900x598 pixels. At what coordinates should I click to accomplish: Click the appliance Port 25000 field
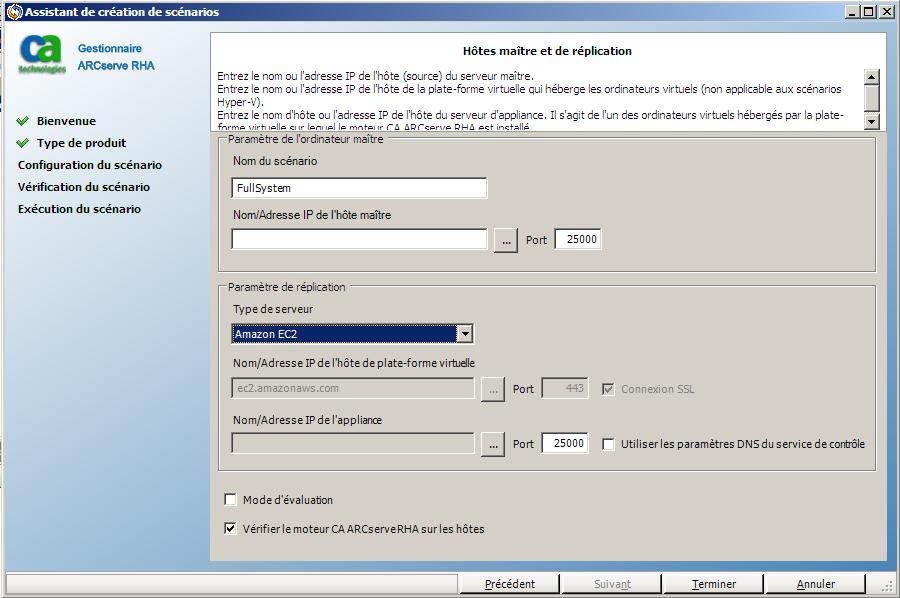565,443
